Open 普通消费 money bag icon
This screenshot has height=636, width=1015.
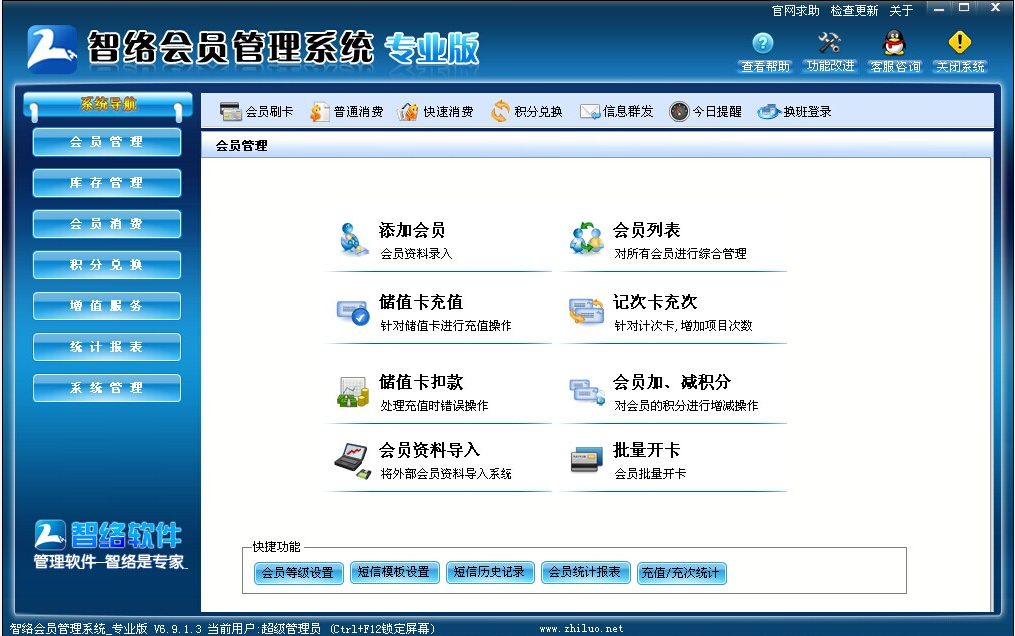click(319, 112)
